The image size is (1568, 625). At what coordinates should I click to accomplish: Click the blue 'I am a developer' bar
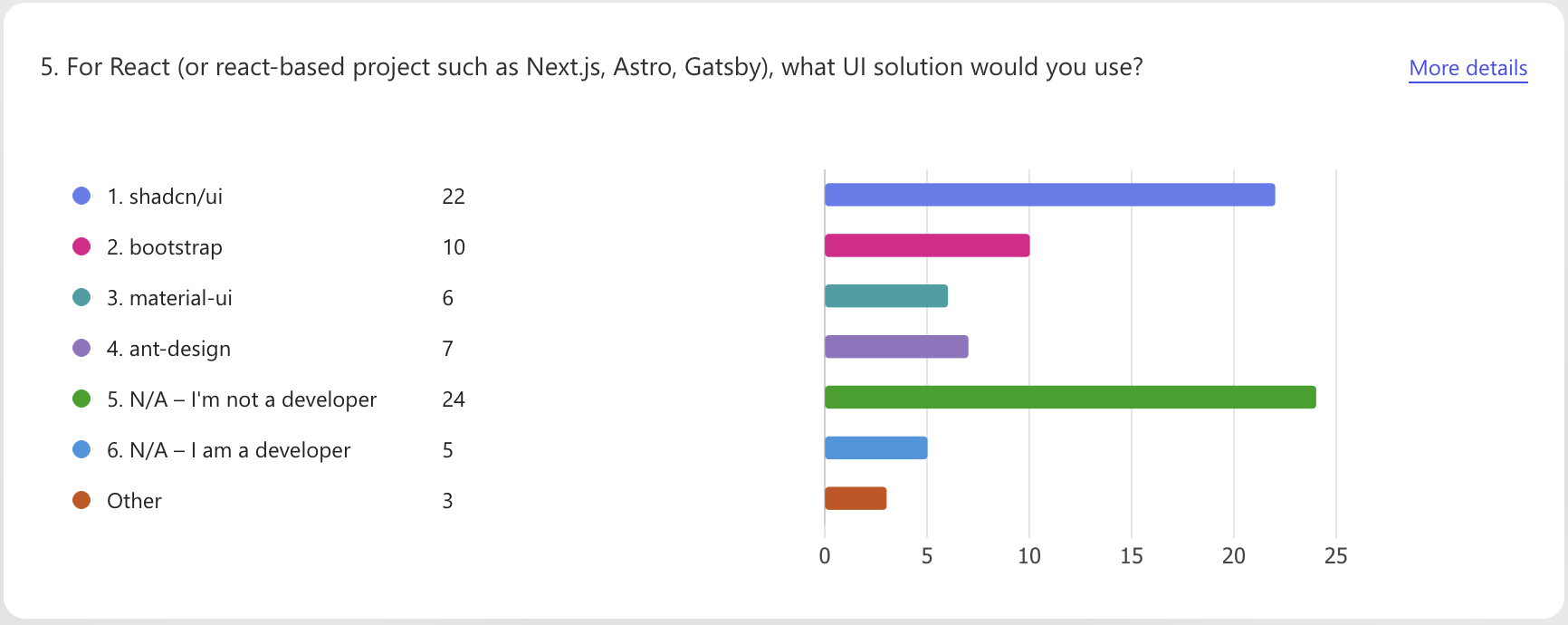[875, 448]
